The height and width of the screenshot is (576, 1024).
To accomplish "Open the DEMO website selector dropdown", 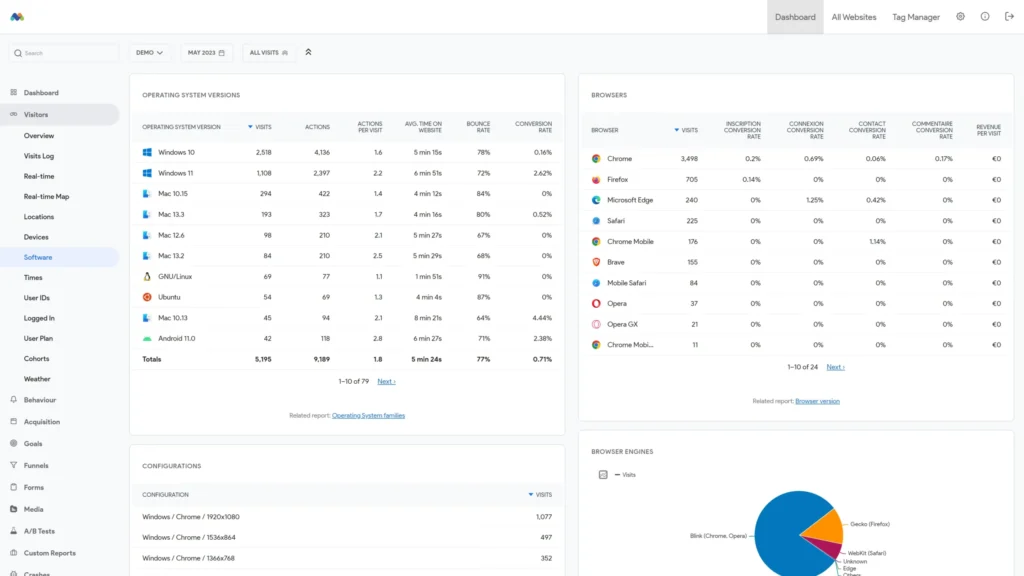I will (149, 52).
